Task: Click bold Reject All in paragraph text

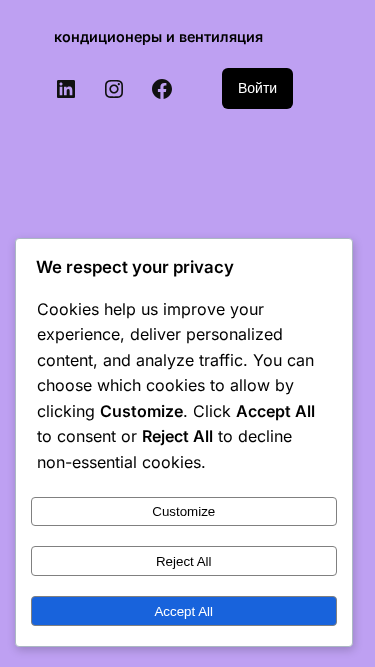Action: click(177, 437)
